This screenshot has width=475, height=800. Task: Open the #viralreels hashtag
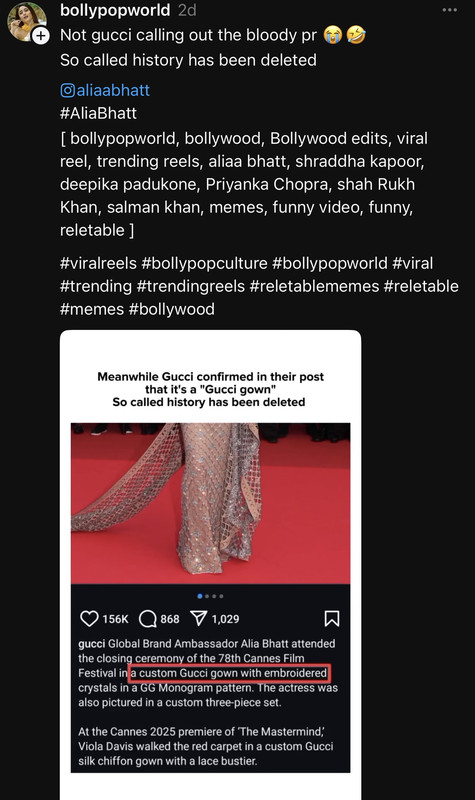[98, 263]
